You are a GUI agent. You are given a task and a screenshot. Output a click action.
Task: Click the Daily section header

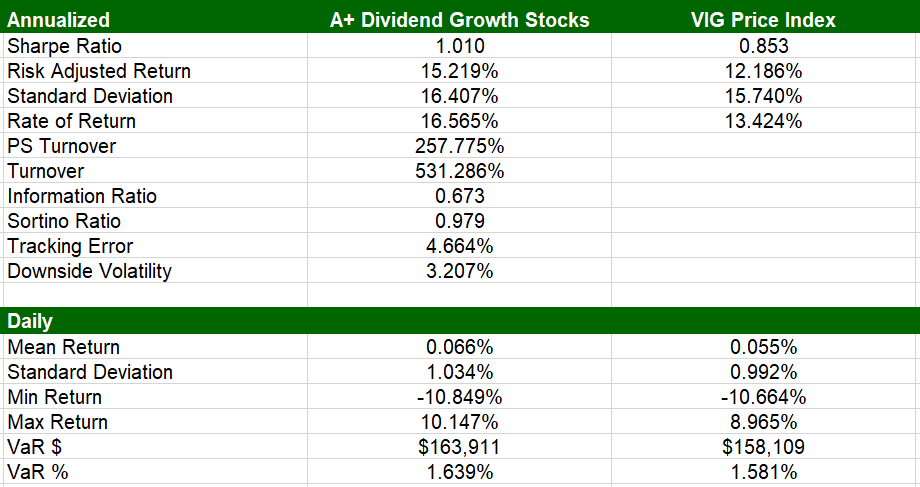(30, 321)
